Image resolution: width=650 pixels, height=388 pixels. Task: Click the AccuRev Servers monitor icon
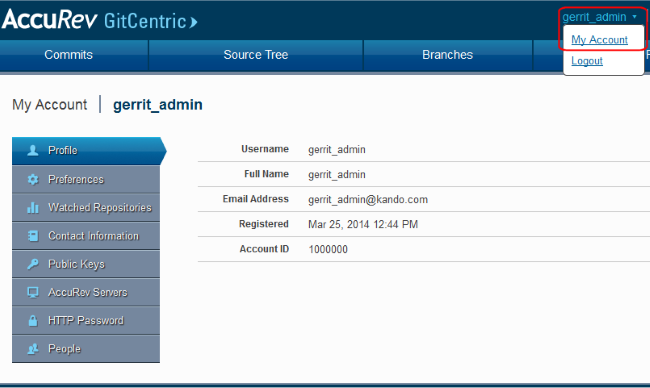33,292
